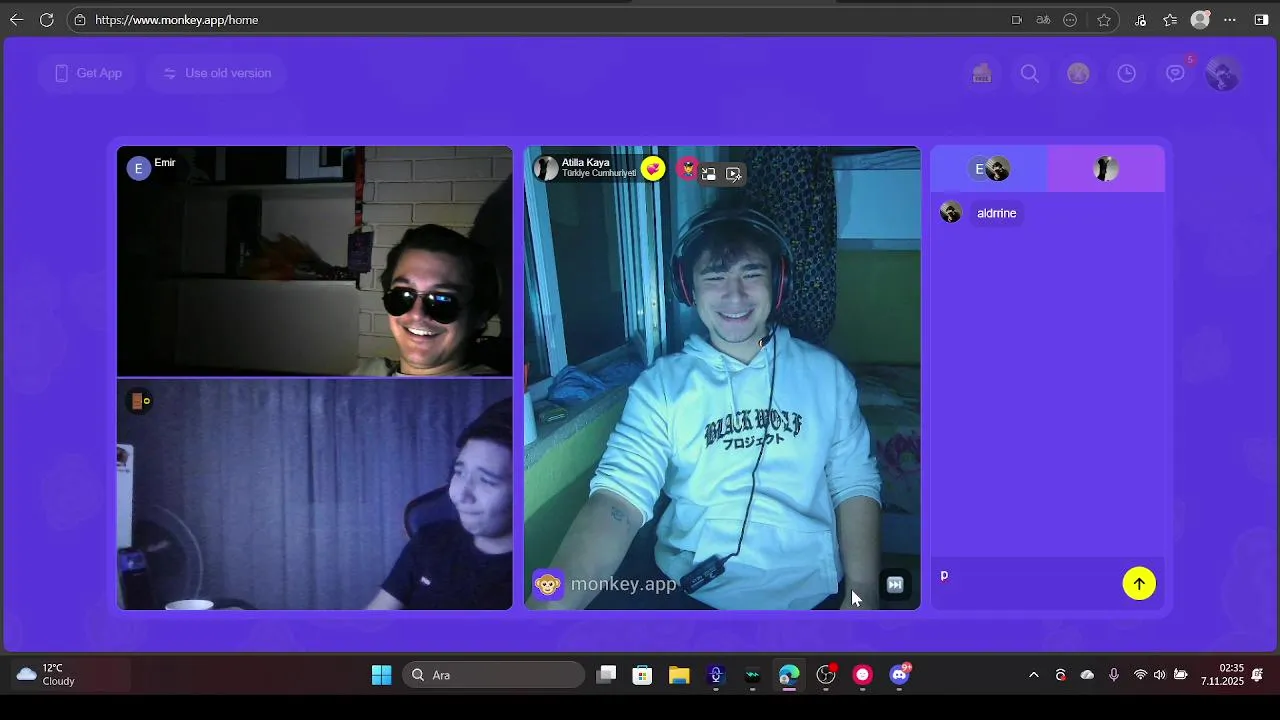1280x720 pixels.
Task: Open browser settings and more menu
Action: click(x=1230, y=20)
